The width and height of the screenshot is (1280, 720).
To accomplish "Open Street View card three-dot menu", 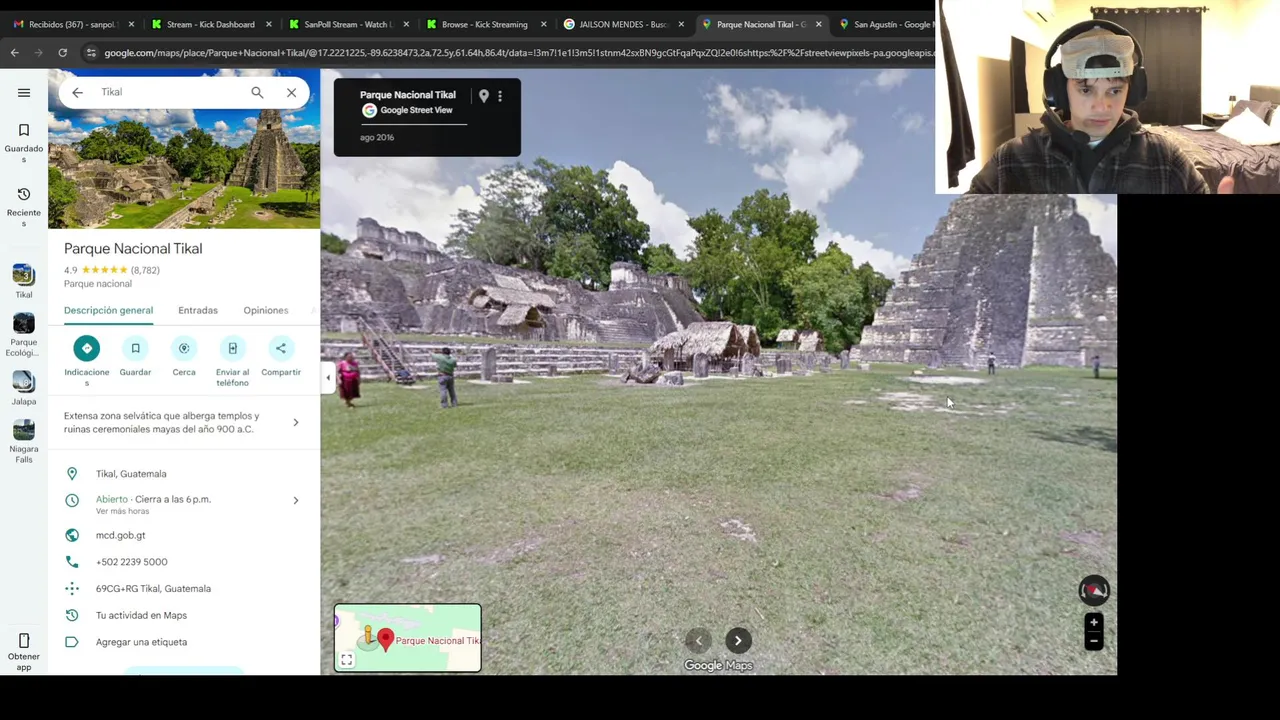I will pos(500,96).
